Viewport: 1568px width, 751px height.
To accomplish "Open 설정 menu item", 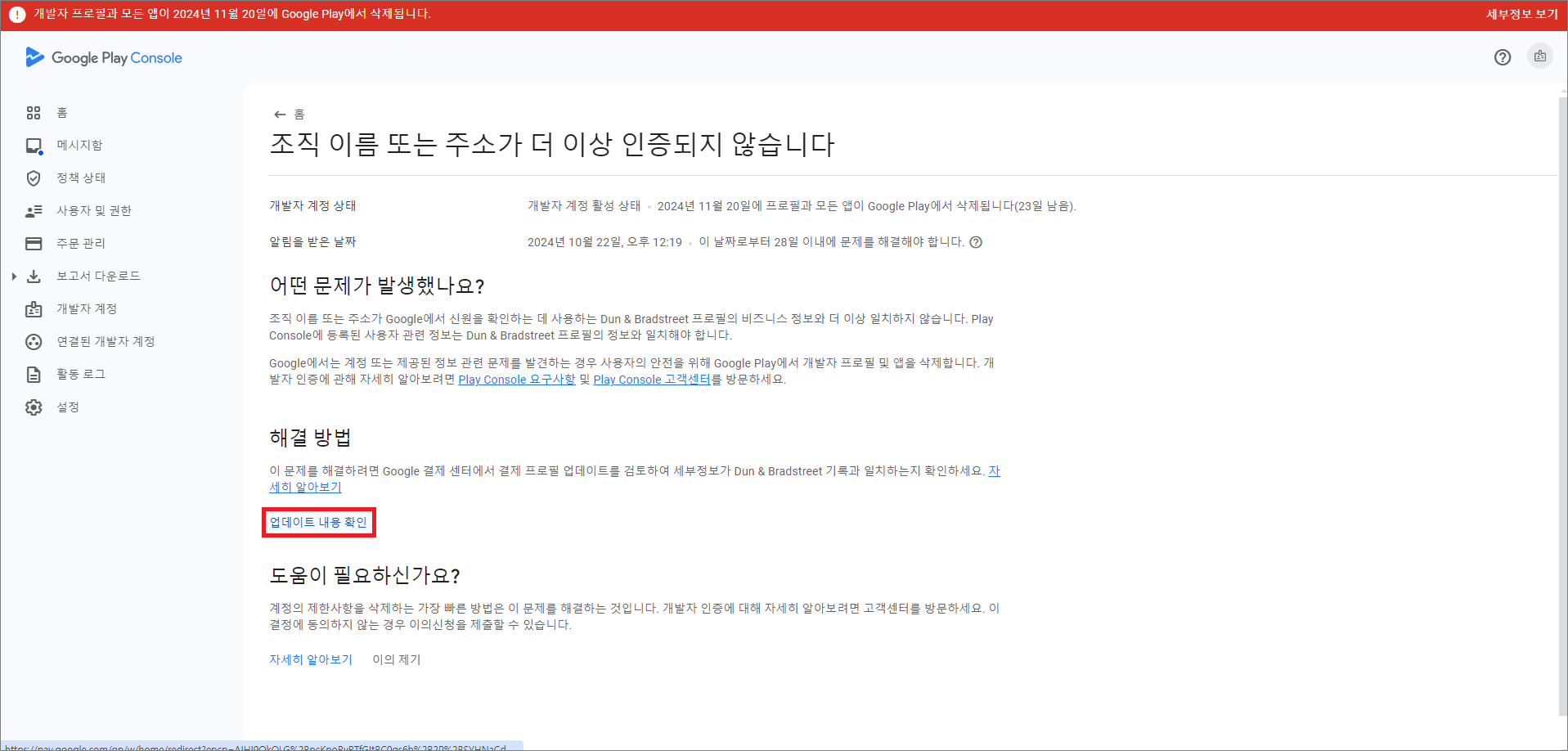I will pos(68,407).
